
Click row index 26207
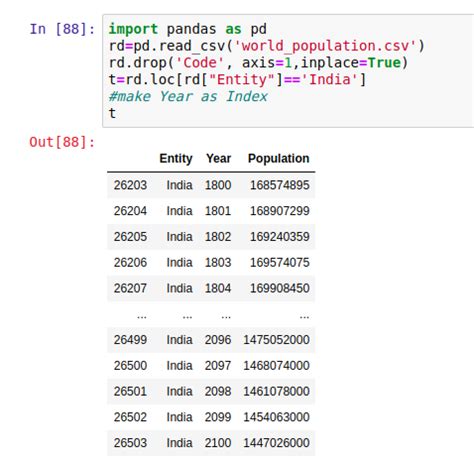(130, 288)
